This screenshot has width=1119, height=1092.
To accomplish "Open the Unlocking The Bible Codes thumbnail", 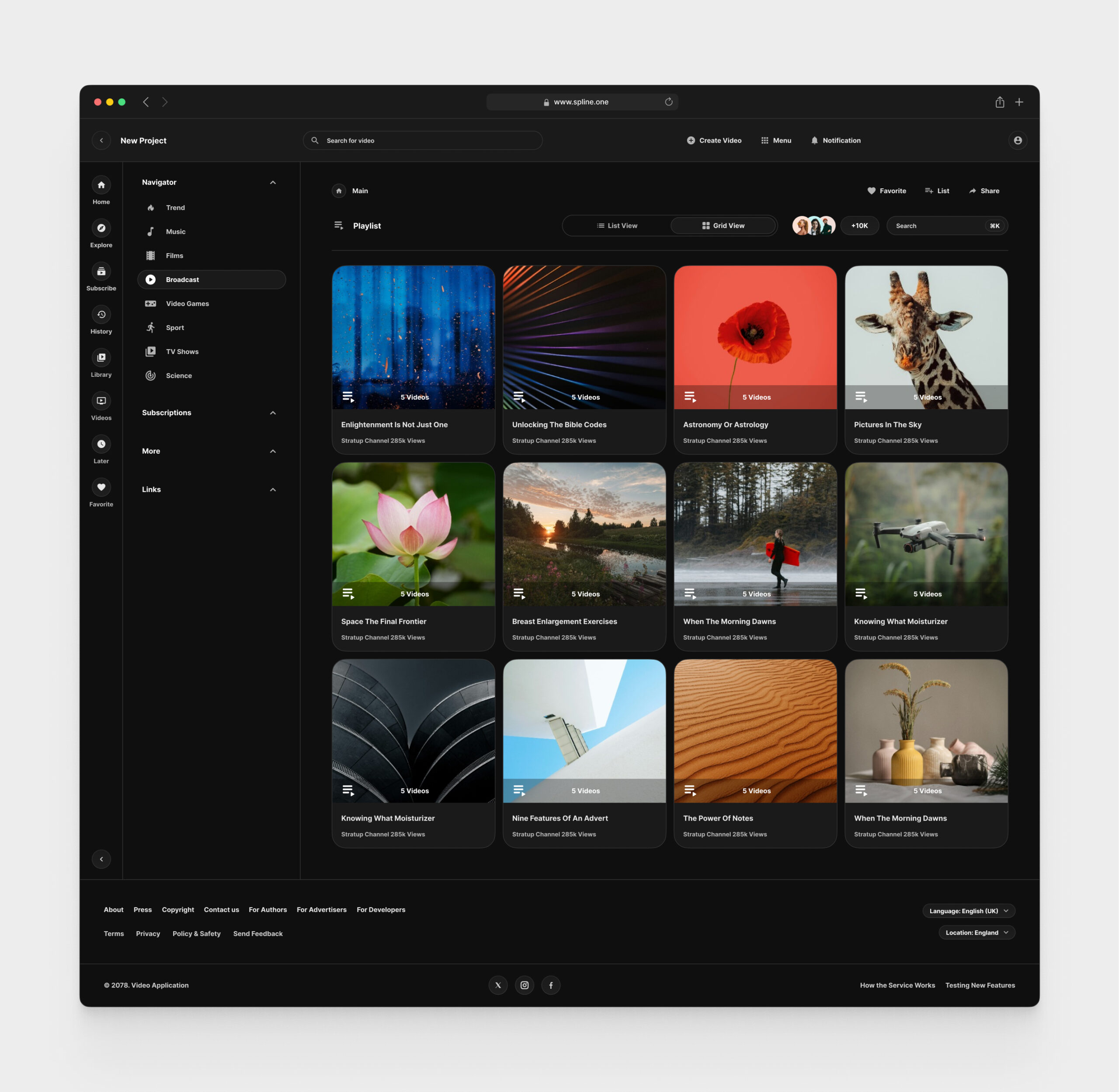I will pyautogui.click(x=584, y=337).
